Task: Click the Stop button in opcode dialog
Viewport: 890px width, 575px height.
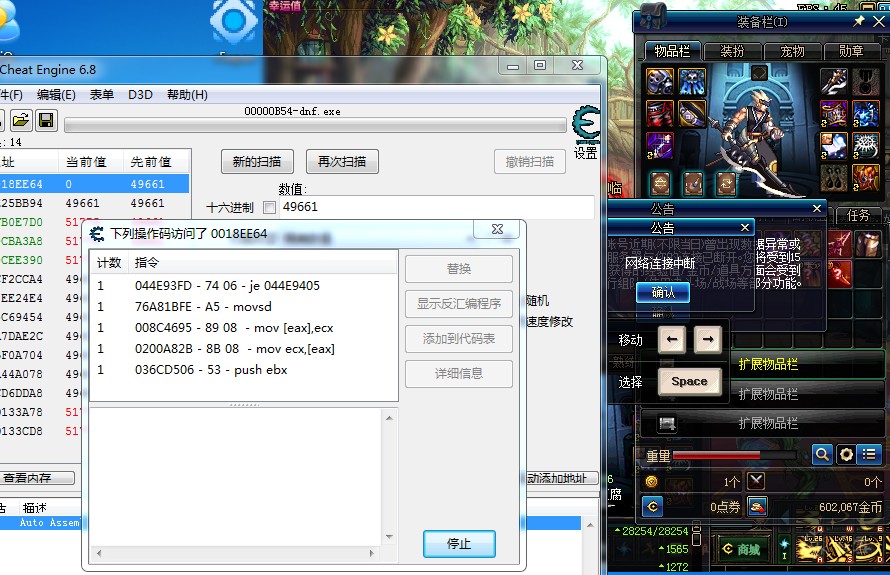Action: coord(459,544)
